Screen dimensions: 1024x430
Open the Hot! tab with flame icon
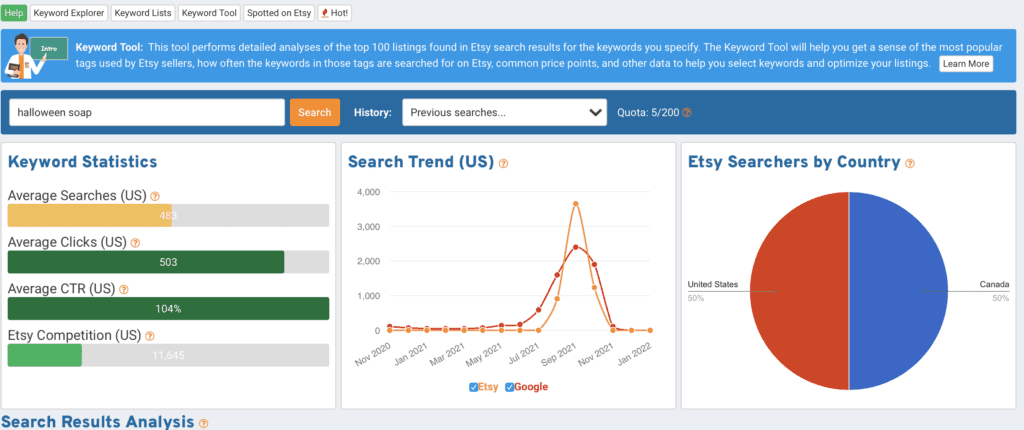[x=334, y=13]
